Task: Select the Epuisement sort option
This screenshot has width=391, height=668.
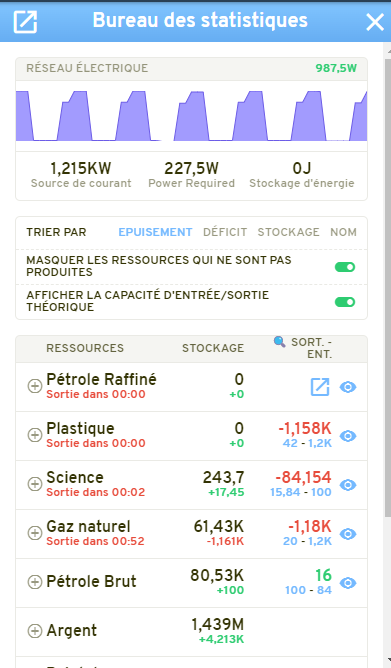Action: pyautogui.click(x=155, y=232)
